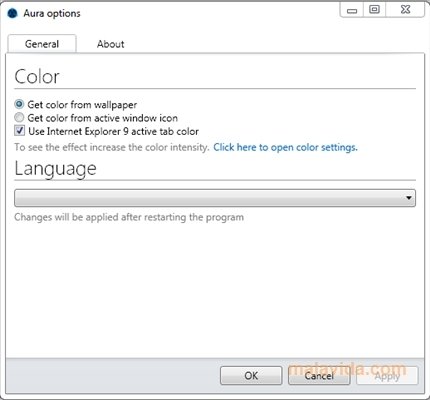The height and width of the screenshot is (400, 430).
Task: Click the disabled Apply button
Action: pyautogui.click(x=387, y=376)
